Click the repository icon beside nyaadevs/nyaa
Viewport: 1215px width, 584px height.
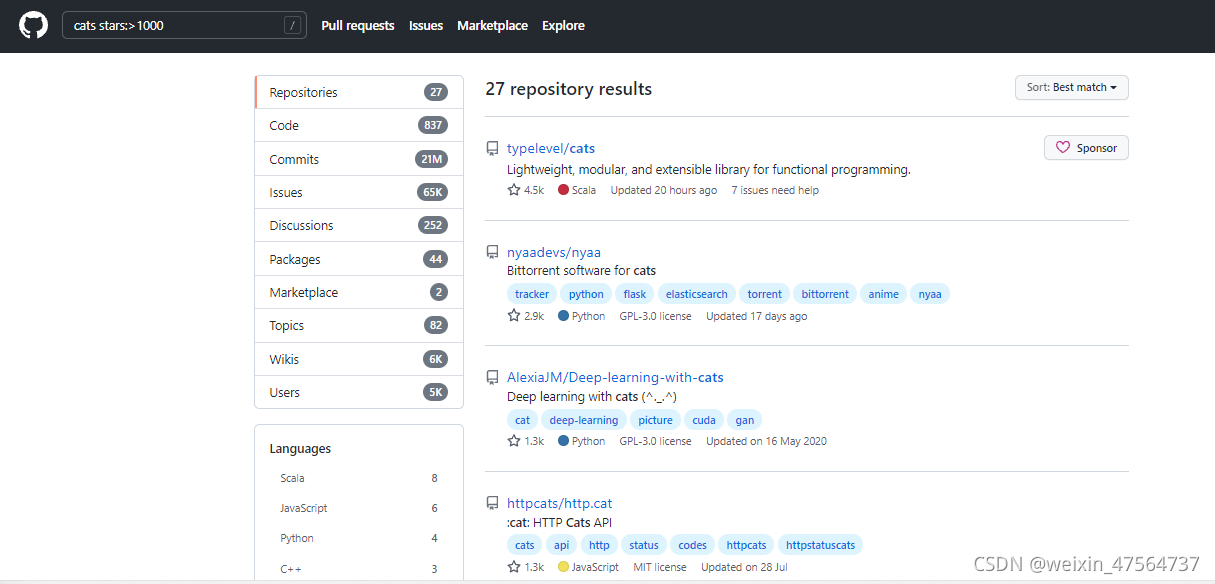click(492, 252)
